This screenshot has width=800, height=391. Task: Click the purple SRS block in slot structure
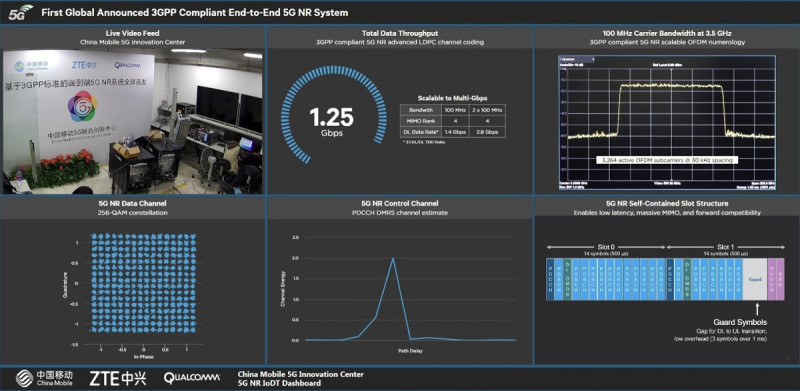(x=780, y=279)
